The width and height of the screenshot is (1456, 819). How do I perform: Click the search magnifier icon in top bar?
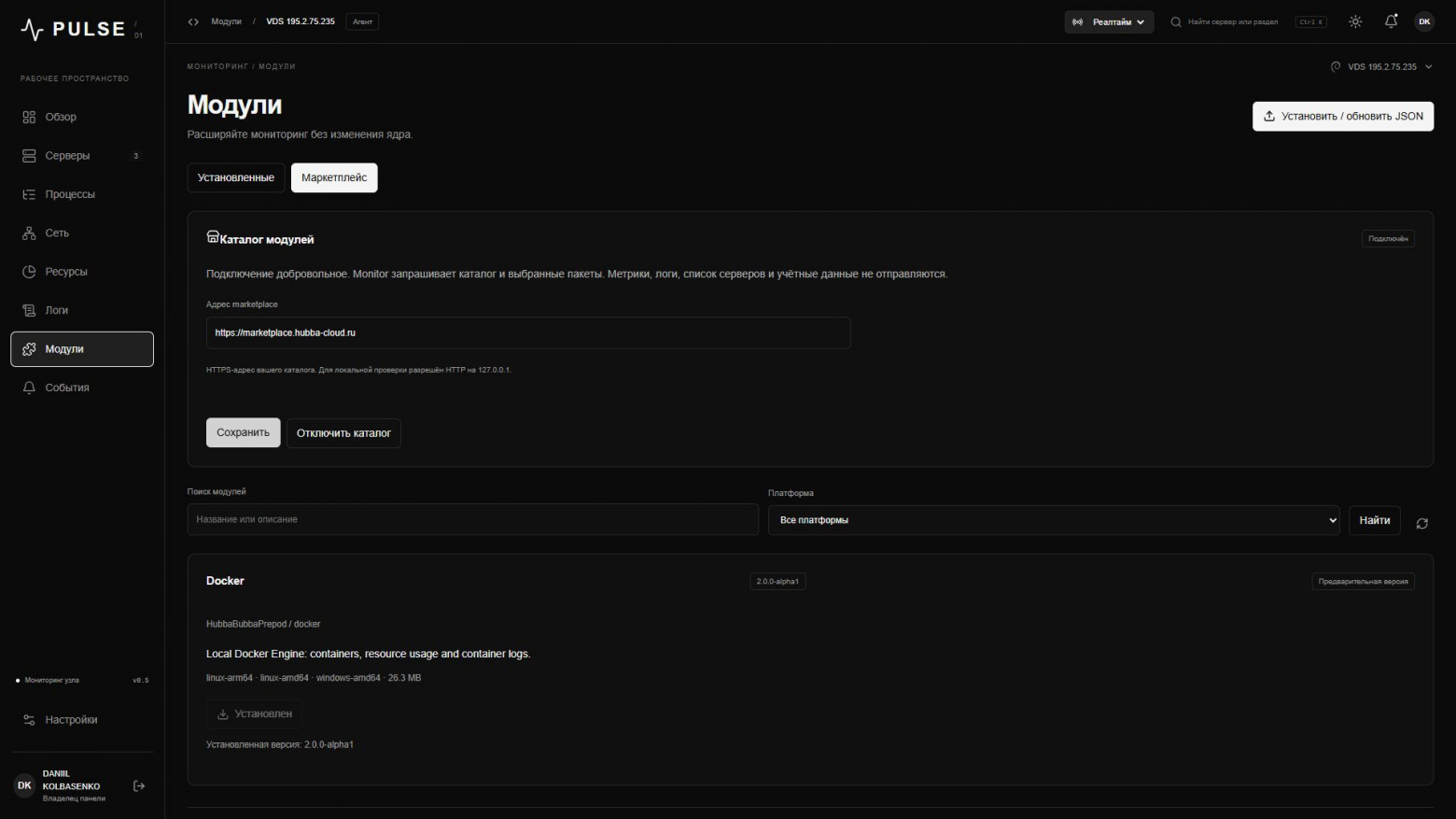1176,22
